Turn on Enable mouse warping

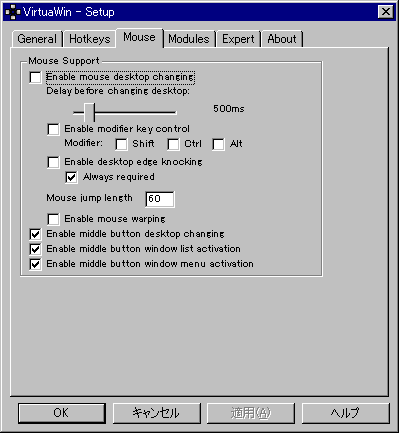point(53,219)
